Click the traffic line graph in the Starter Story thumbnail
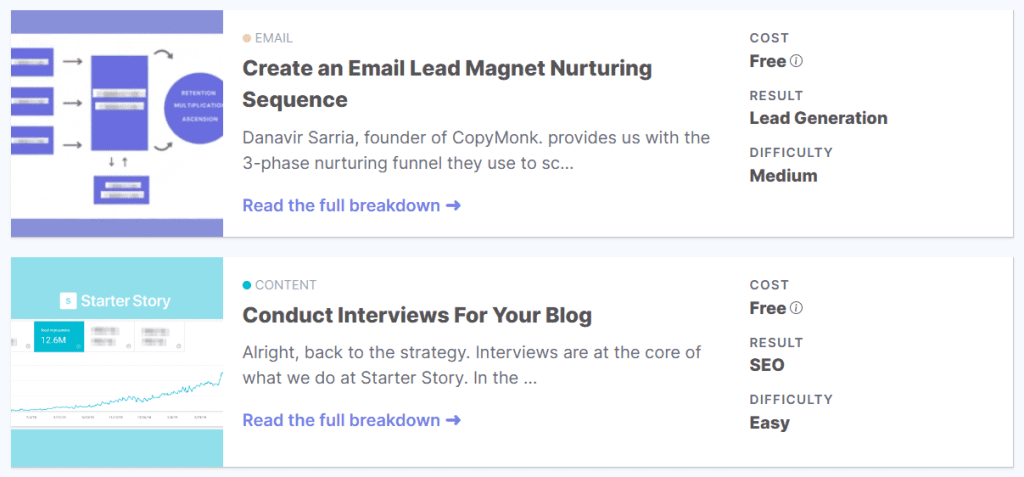 117,396
